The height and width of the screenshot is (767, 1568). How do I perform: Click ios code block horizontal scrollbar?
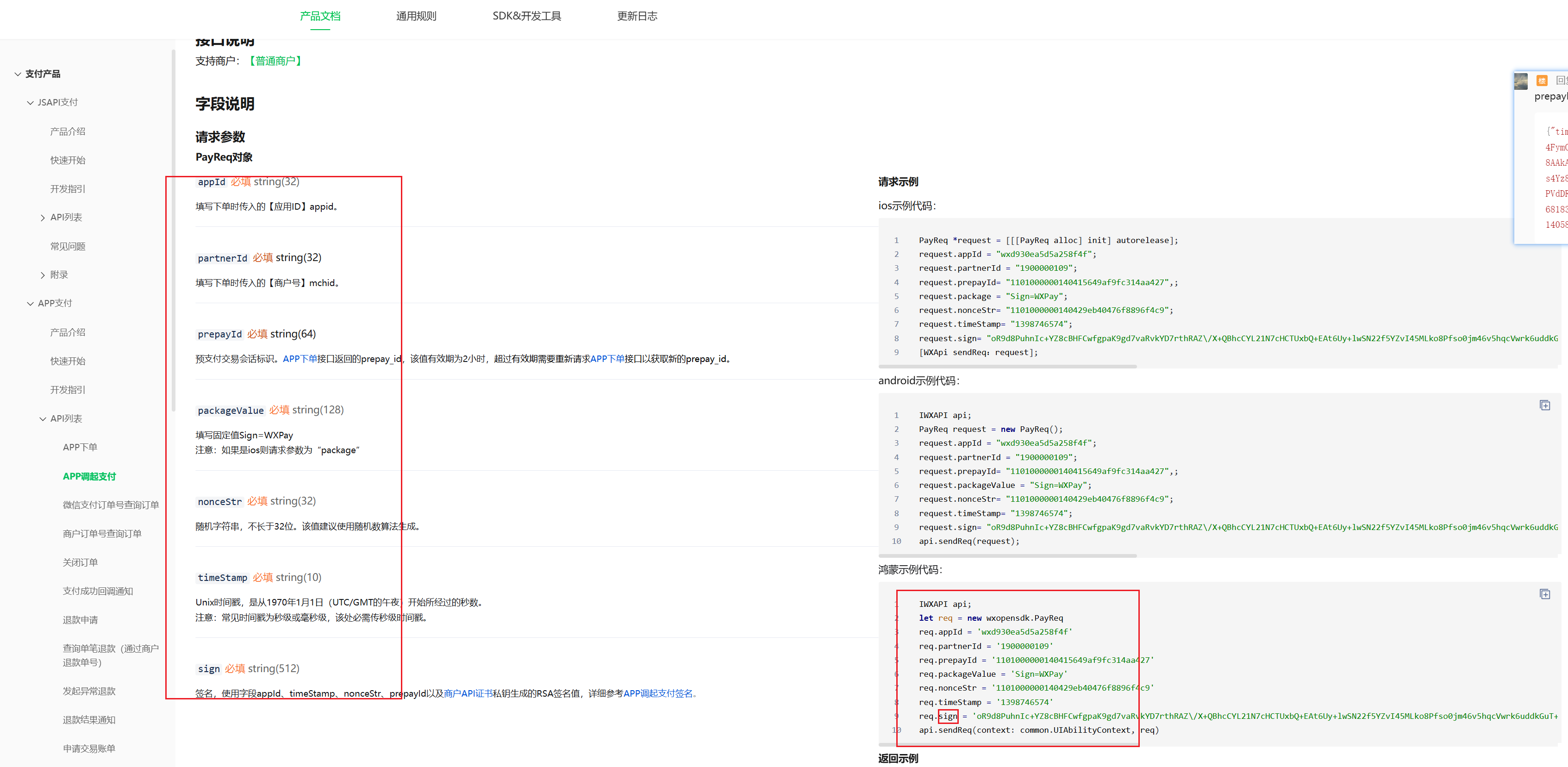tap(1007, 367)
